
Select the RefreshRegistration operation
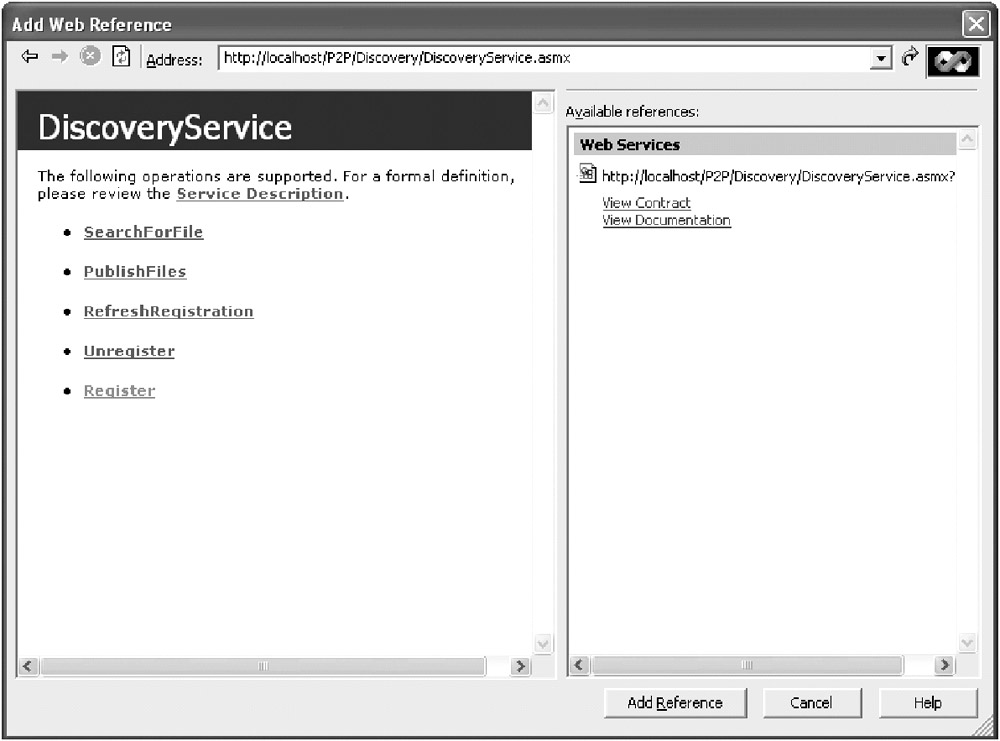168,312
